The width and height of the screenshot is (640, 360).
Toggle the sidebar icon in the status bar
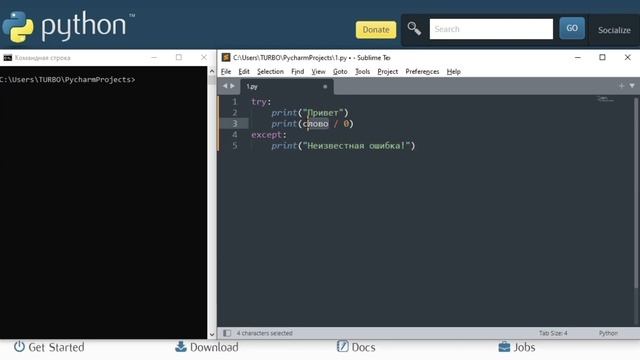click(227, 333)
